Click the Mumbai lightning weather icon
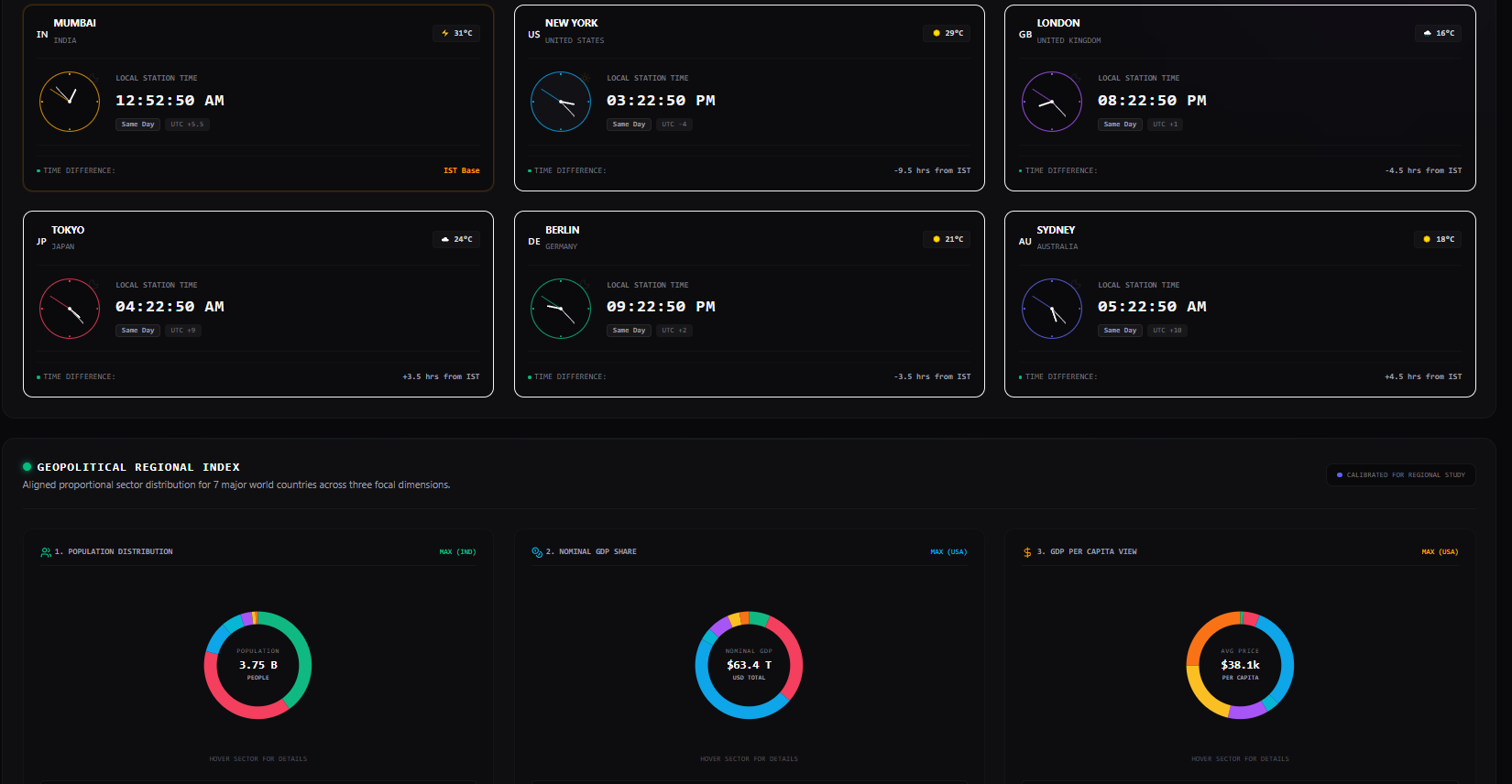The height and width of the screenshot is (784, 1512). [445, 33]
